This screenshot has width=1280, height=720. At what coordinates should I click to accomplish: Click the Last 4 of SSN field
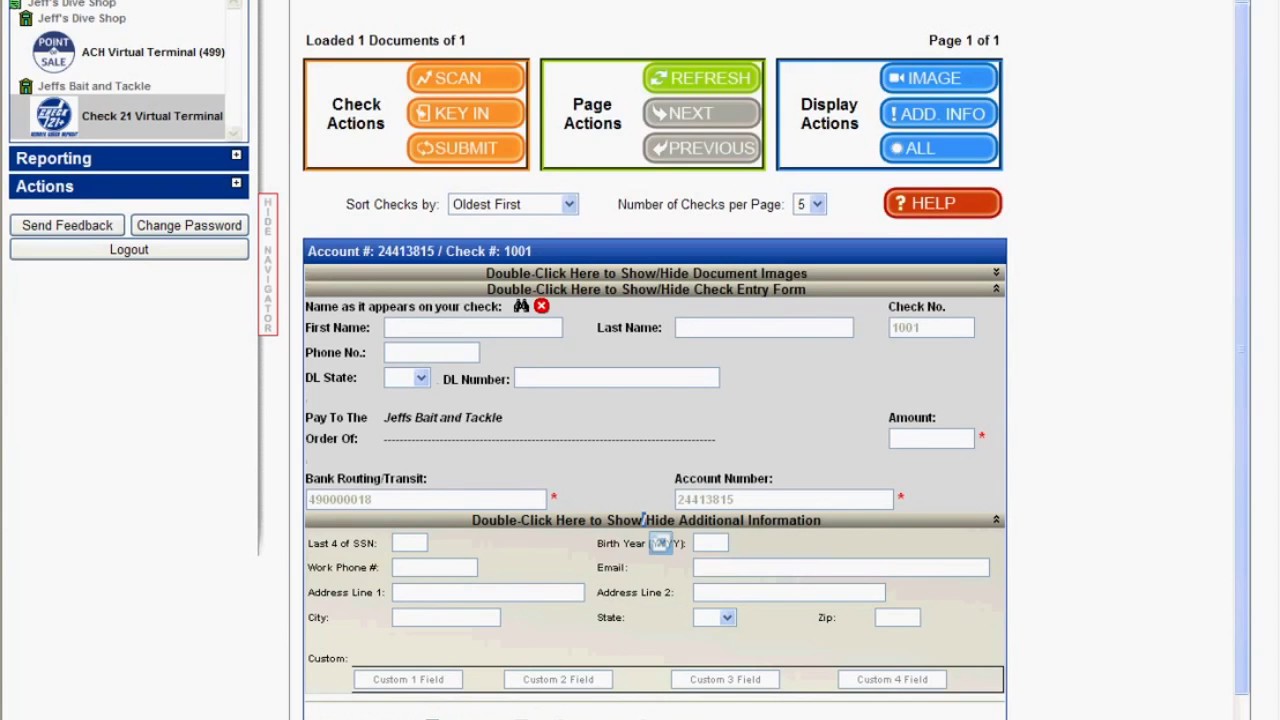coord(410,543)
